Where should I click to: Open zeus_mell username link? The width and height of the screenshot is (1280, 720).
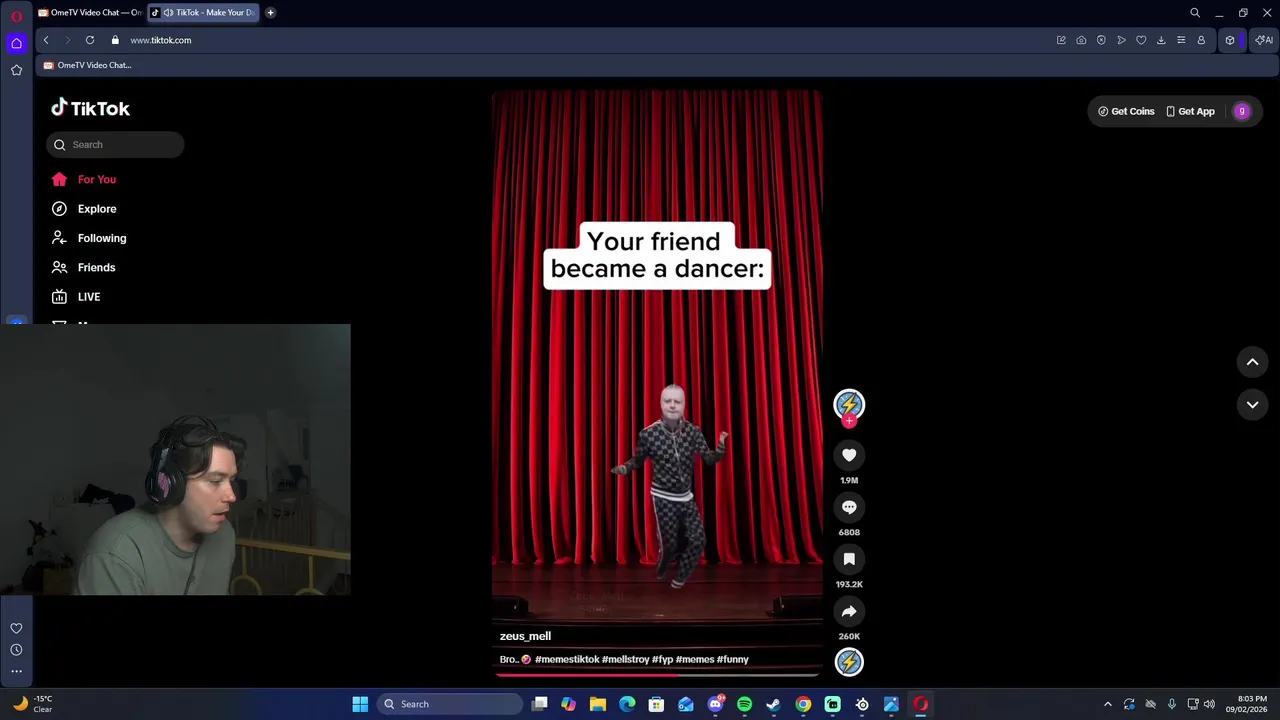525,636
